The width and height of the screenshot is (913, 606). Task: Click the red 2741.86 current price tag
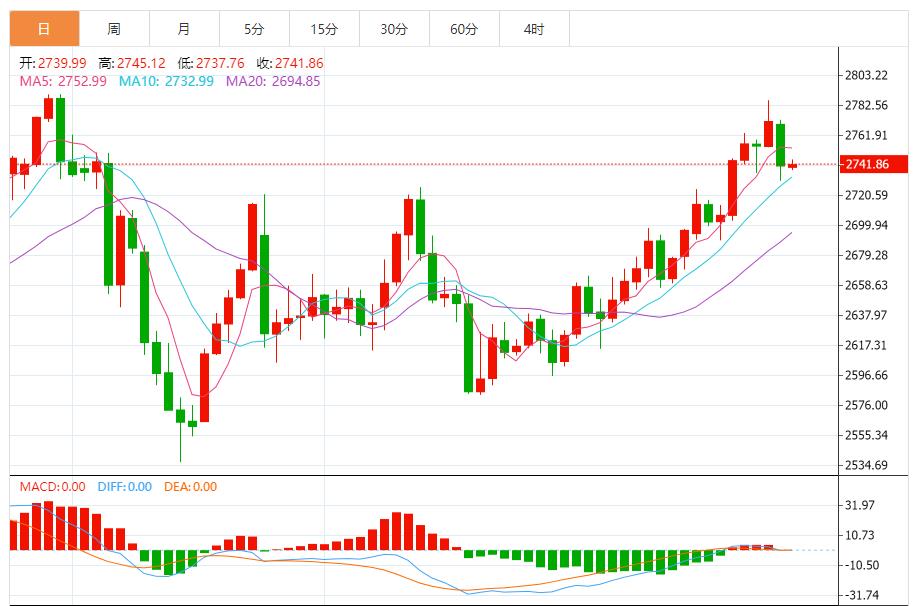pyautogui.click(x=866, y=164)
